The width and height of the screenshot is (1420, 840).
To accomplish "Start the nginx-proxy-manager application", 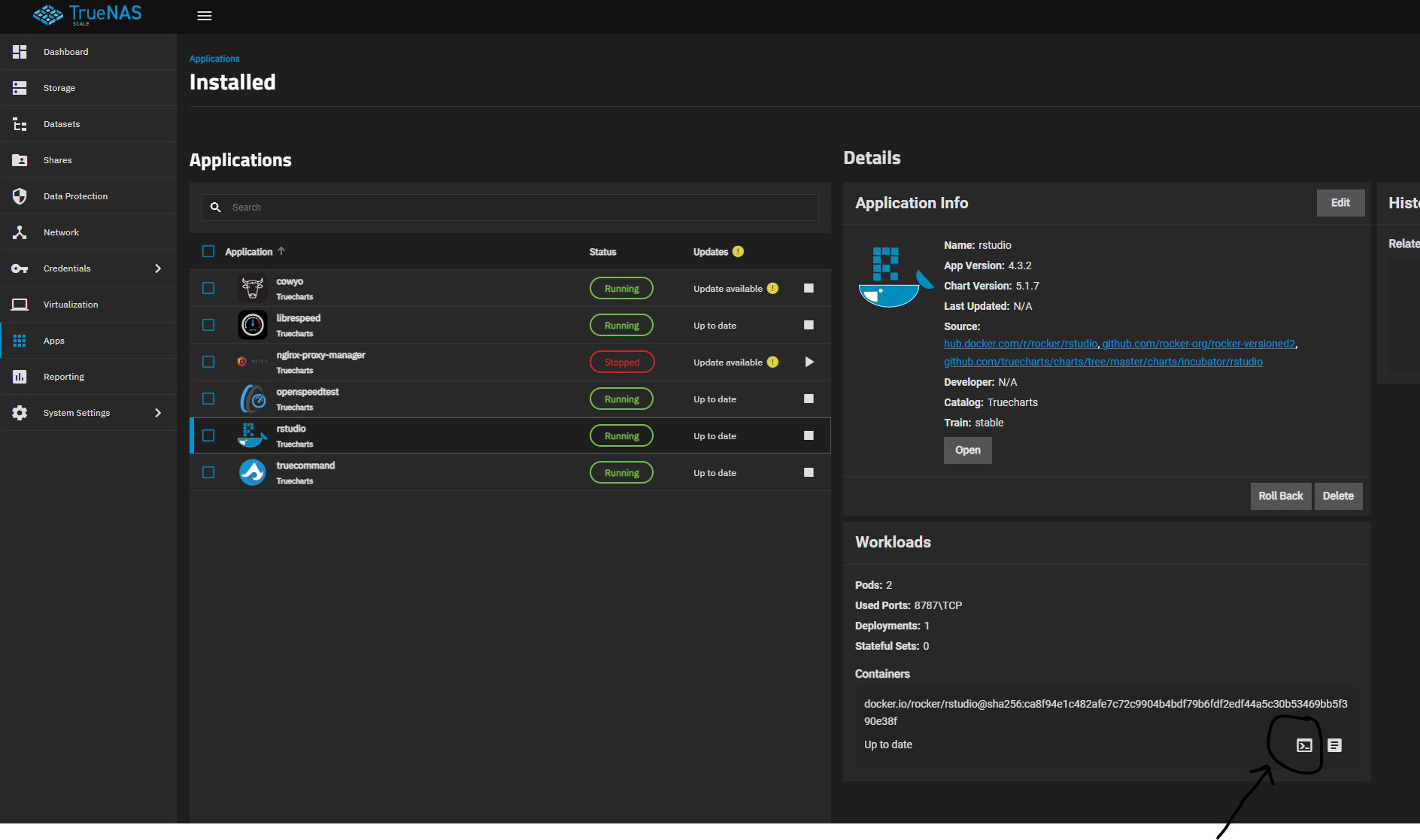I will pyautogui.click(x=809, y=362).
